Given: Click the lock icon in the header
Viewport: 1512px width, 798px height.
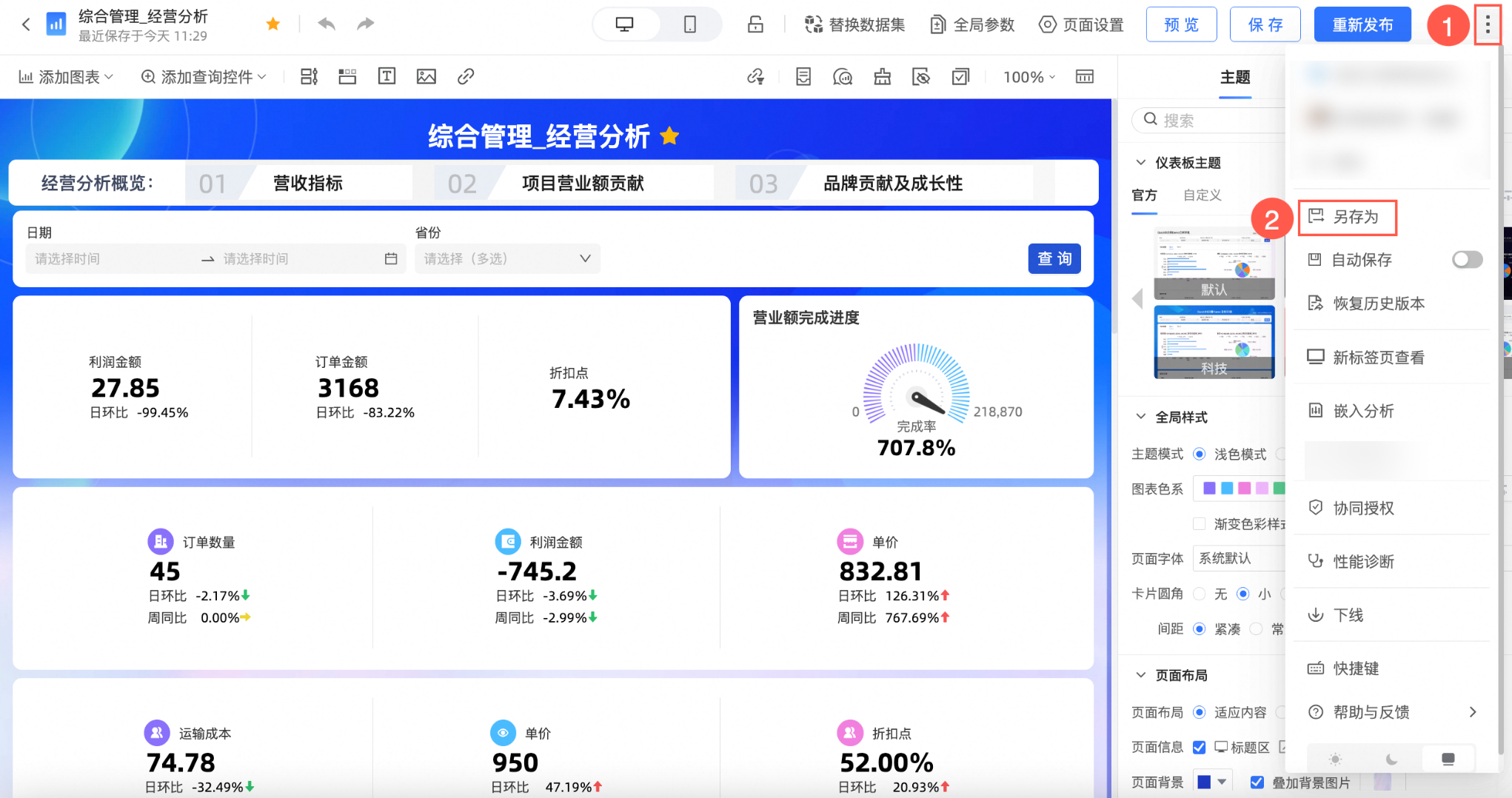Looking at the screenshot, I should (x=755, y=24).
